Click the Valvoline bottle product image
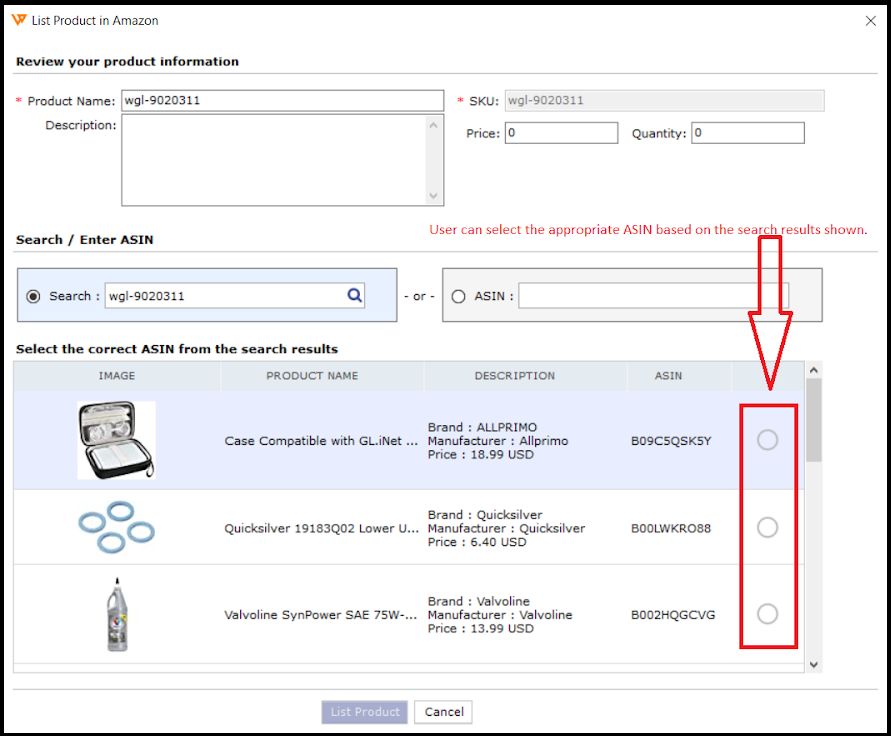Screen dimensions: 891x736 click(x=116, y=614)
